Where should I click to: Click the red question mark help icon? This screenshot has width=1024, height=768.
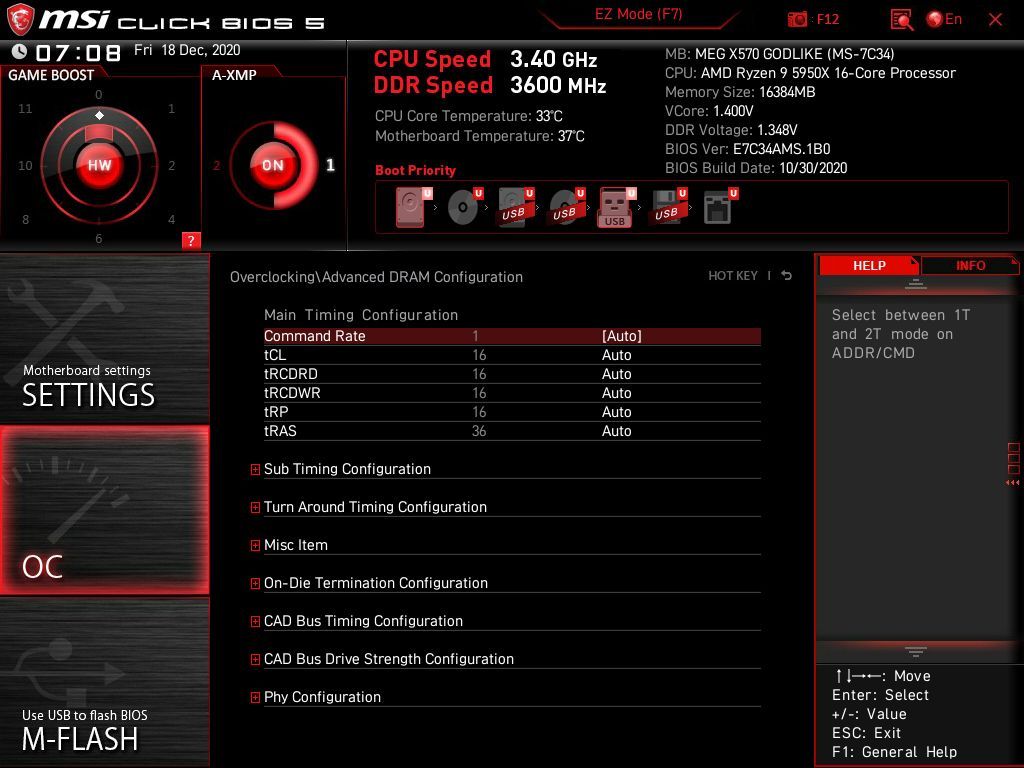191,240
